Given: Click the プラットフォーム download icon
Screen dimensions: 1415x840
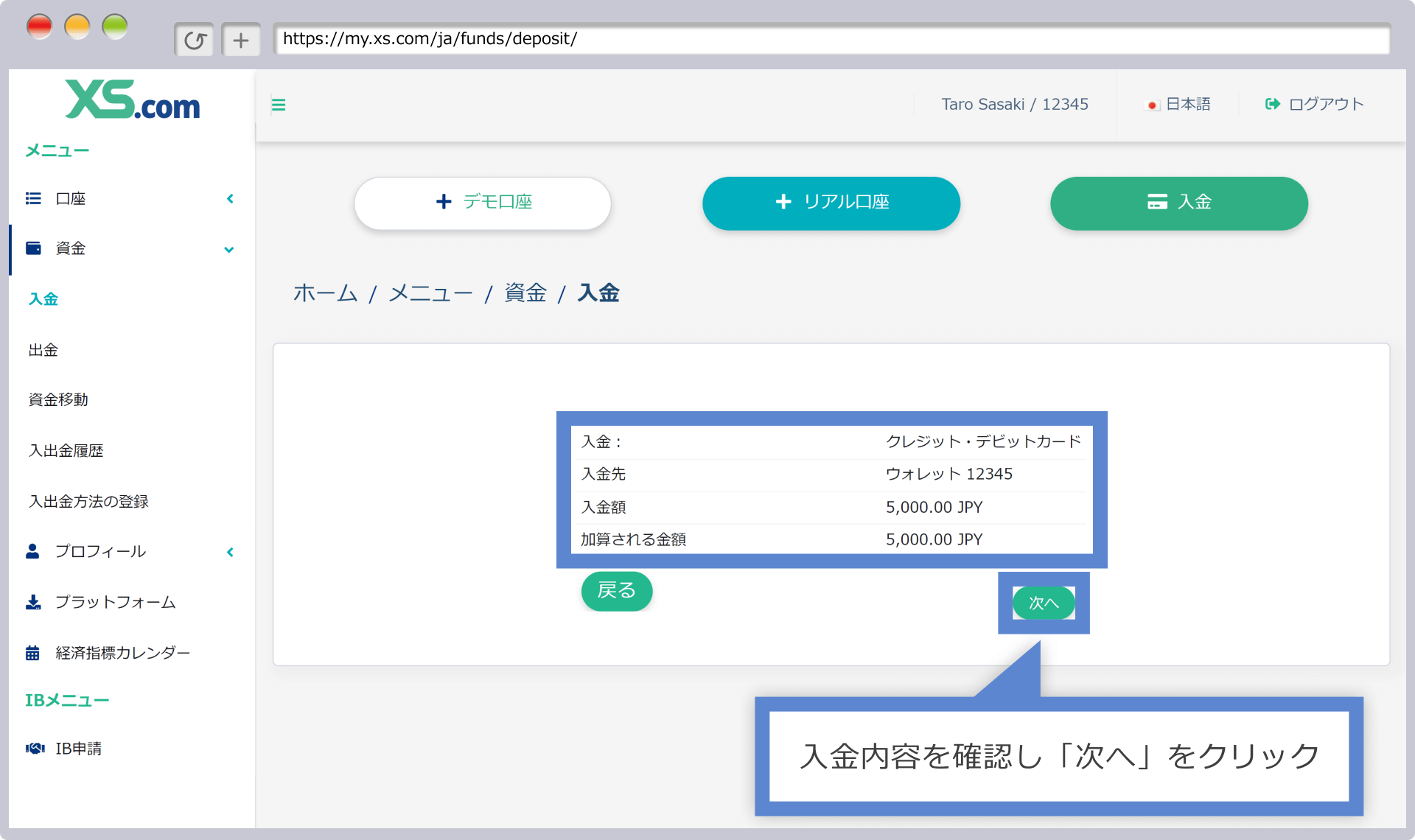Looking at the screenshot, I should (33, 602).
